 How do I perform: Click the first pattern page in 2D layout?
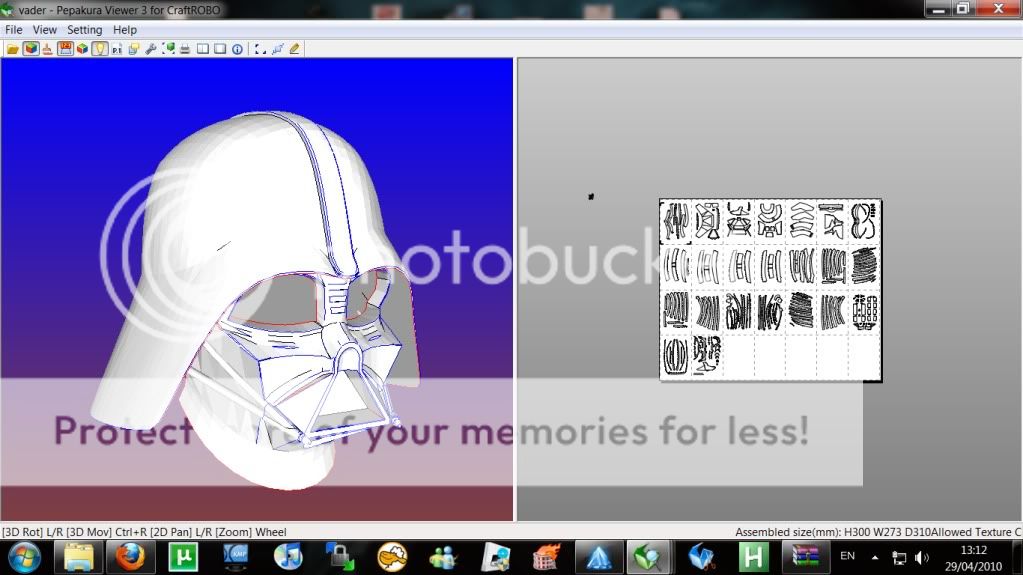click(675, 221)
